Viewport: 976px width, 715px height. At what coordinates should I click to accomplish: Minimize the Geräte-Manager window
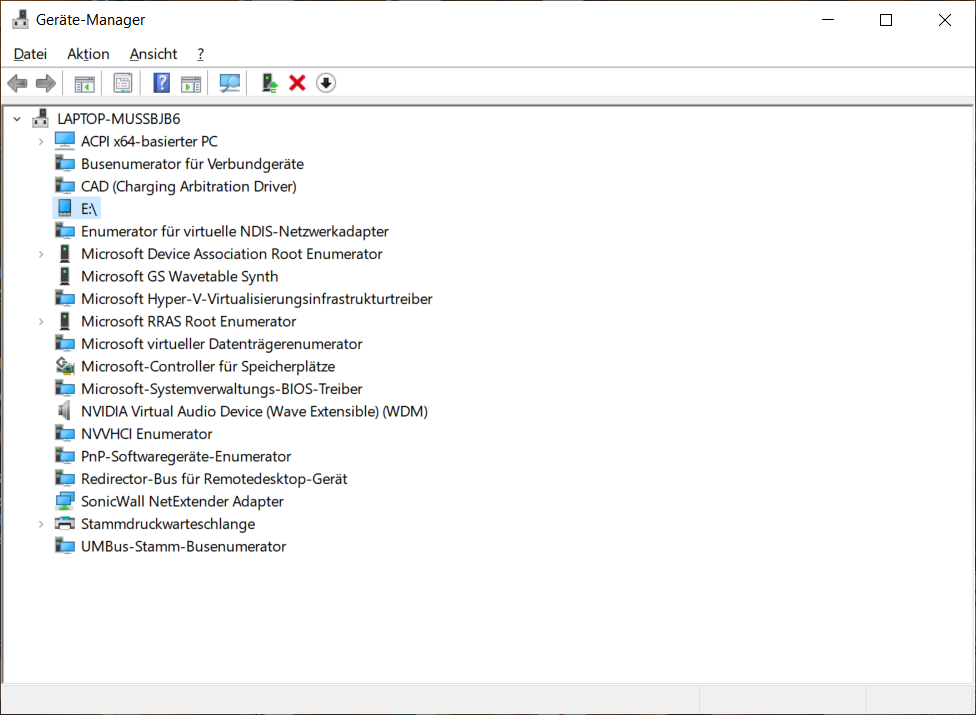tap(828, 20)
